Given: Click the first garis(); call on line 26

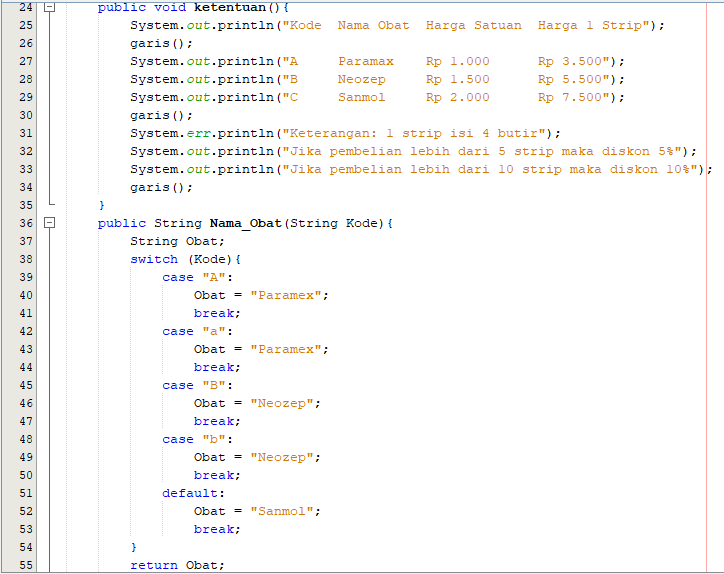Looking at the screenshot, I should point(161,43).
